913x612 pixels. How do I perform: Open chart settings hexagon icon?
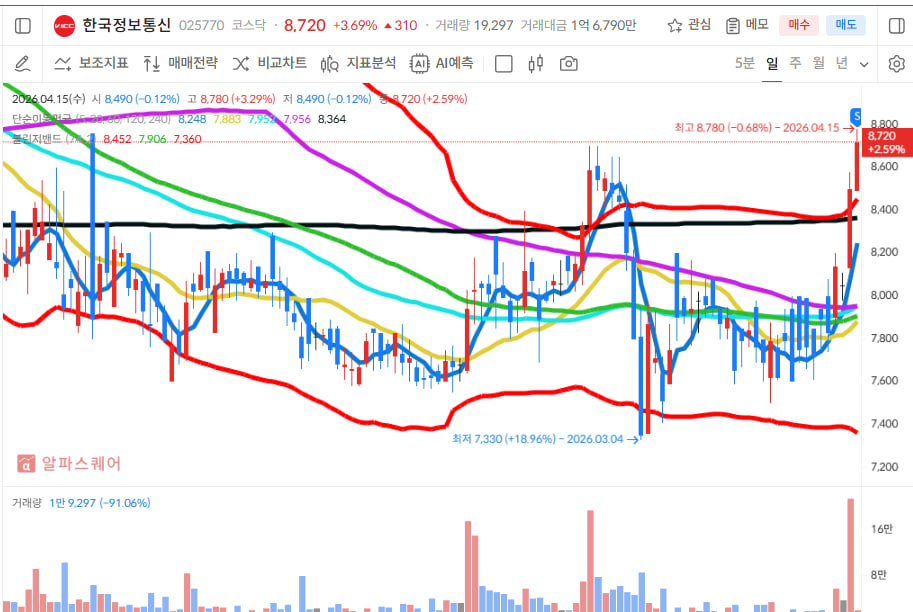895,64
